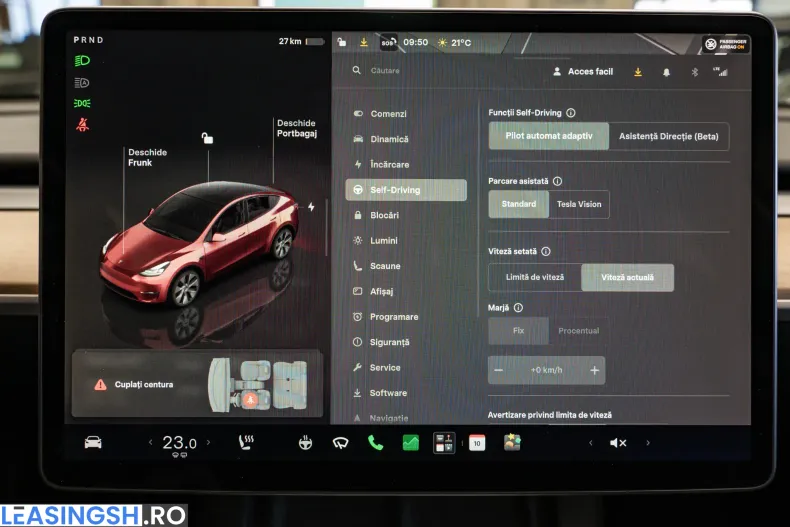Tap the 23.0 temperature display
Viewport: 790px width, 527px height.
tap(179, 443)
